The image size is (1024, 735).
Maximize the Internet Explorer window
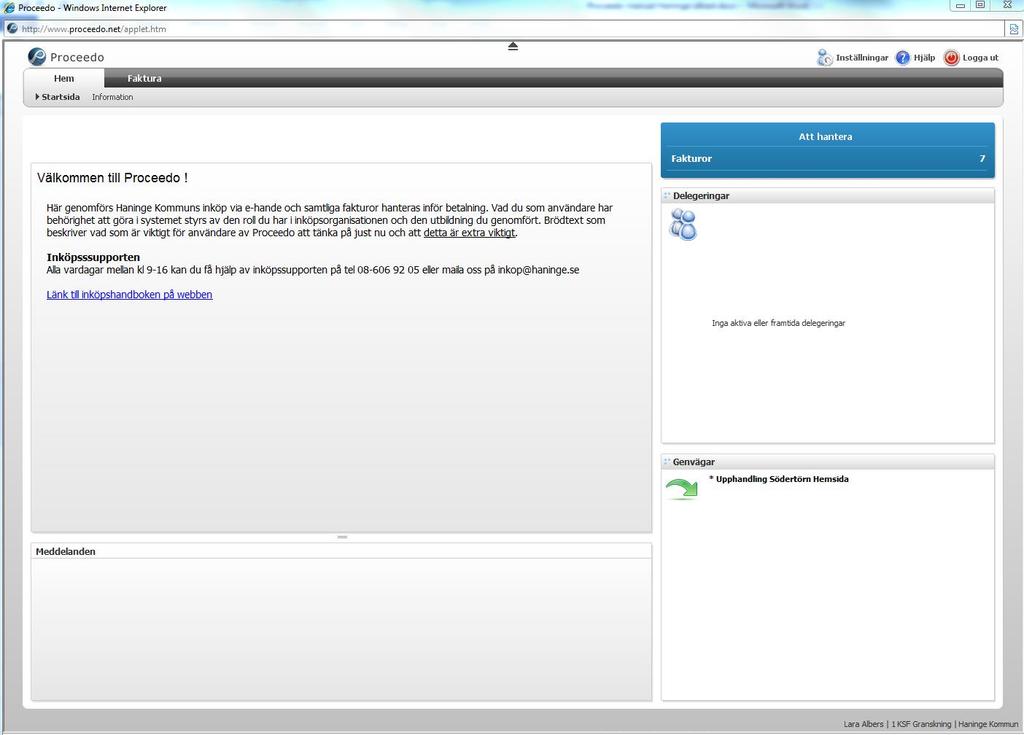point(980,6)
